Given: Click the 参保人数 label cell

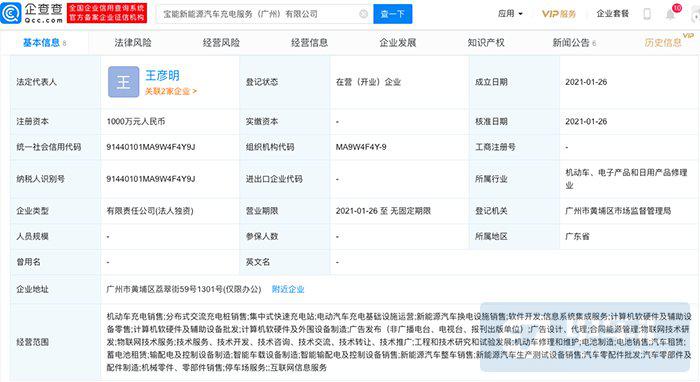Looking at the screenshot, I should point(284,237).
